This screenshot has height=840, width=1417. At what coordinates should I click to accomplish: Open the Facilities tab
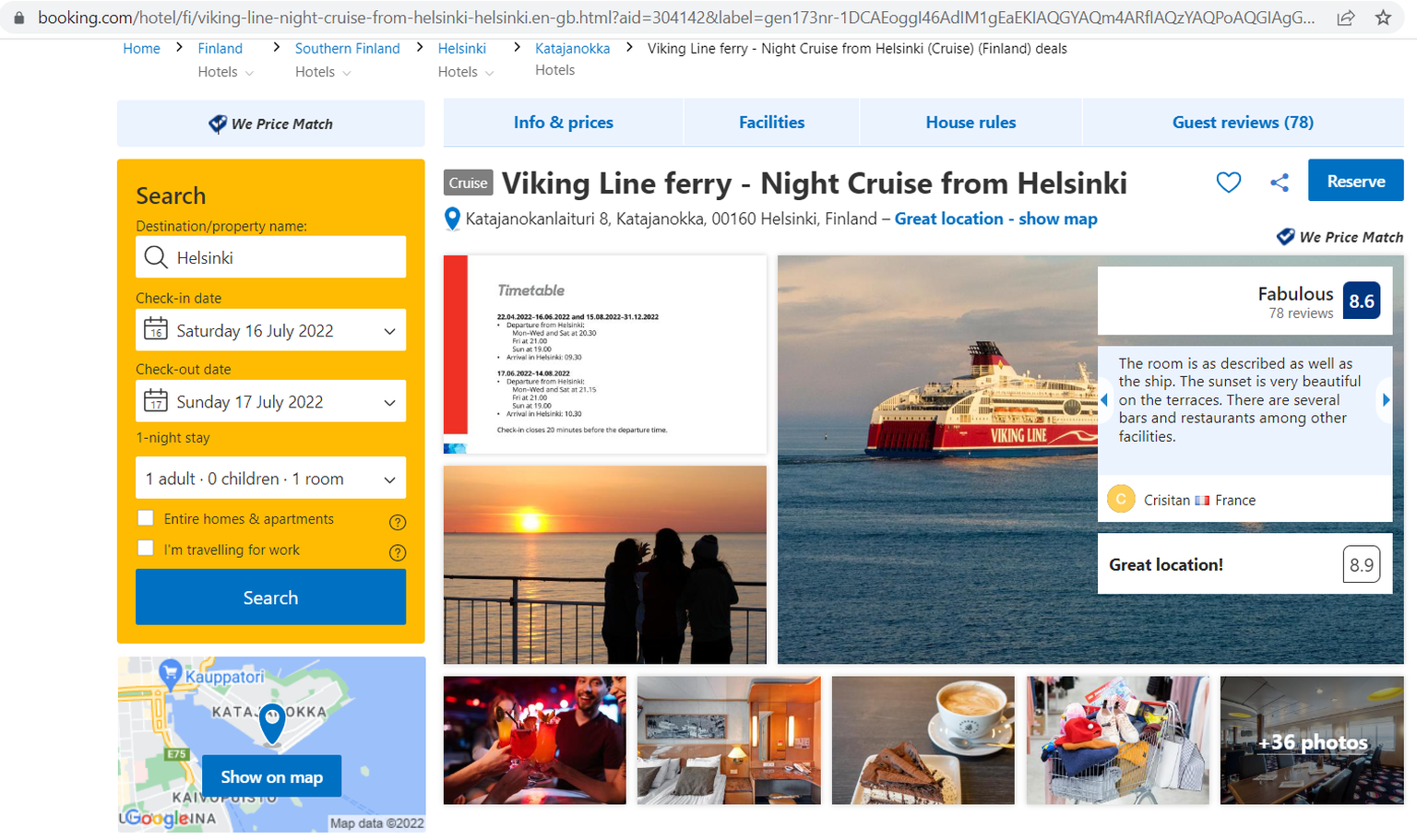point(771,123)
